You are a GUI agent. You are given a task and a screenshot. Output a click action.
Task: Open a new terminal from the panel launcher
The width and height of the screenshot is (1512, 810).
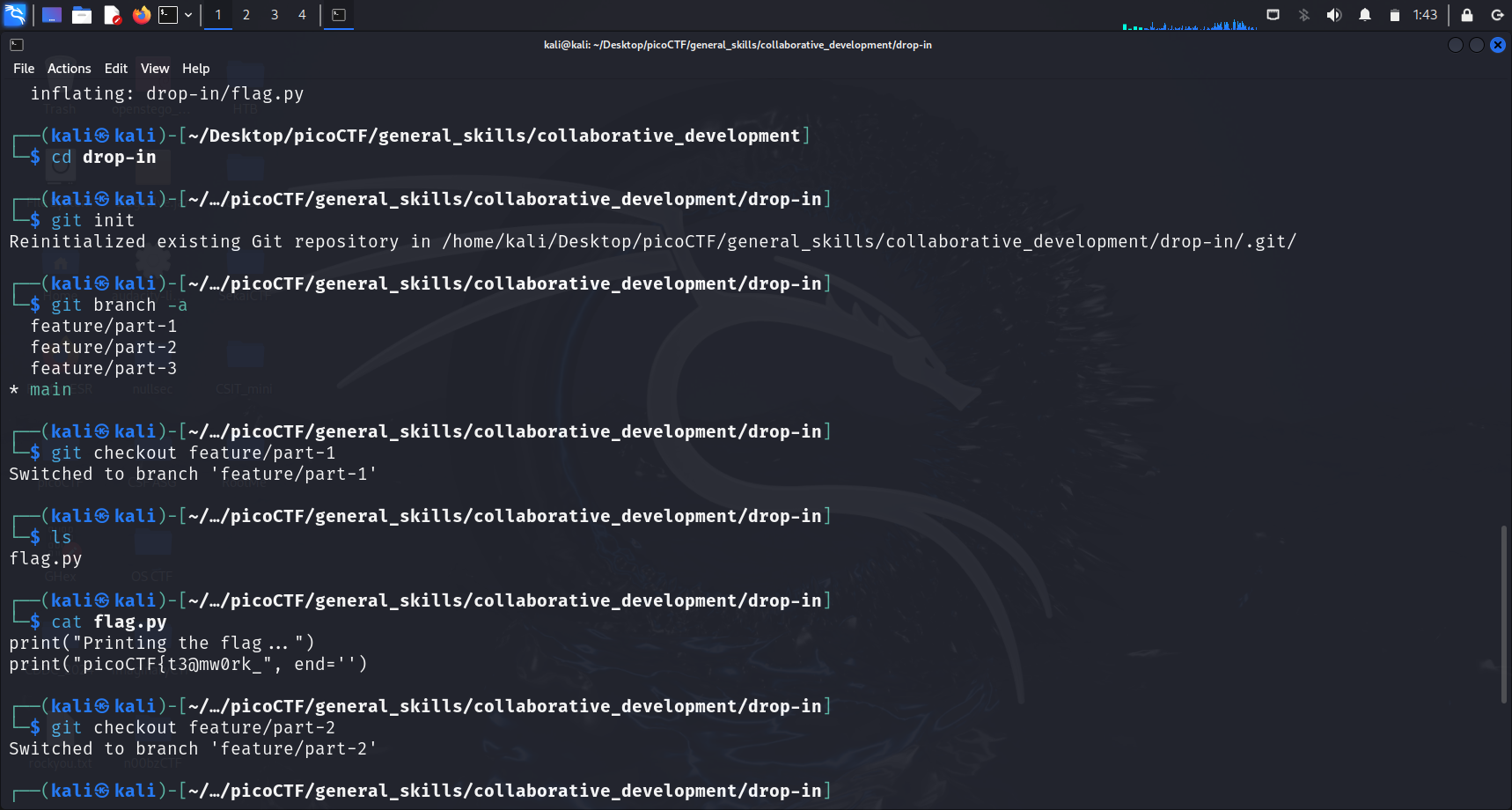click(168, 15)
